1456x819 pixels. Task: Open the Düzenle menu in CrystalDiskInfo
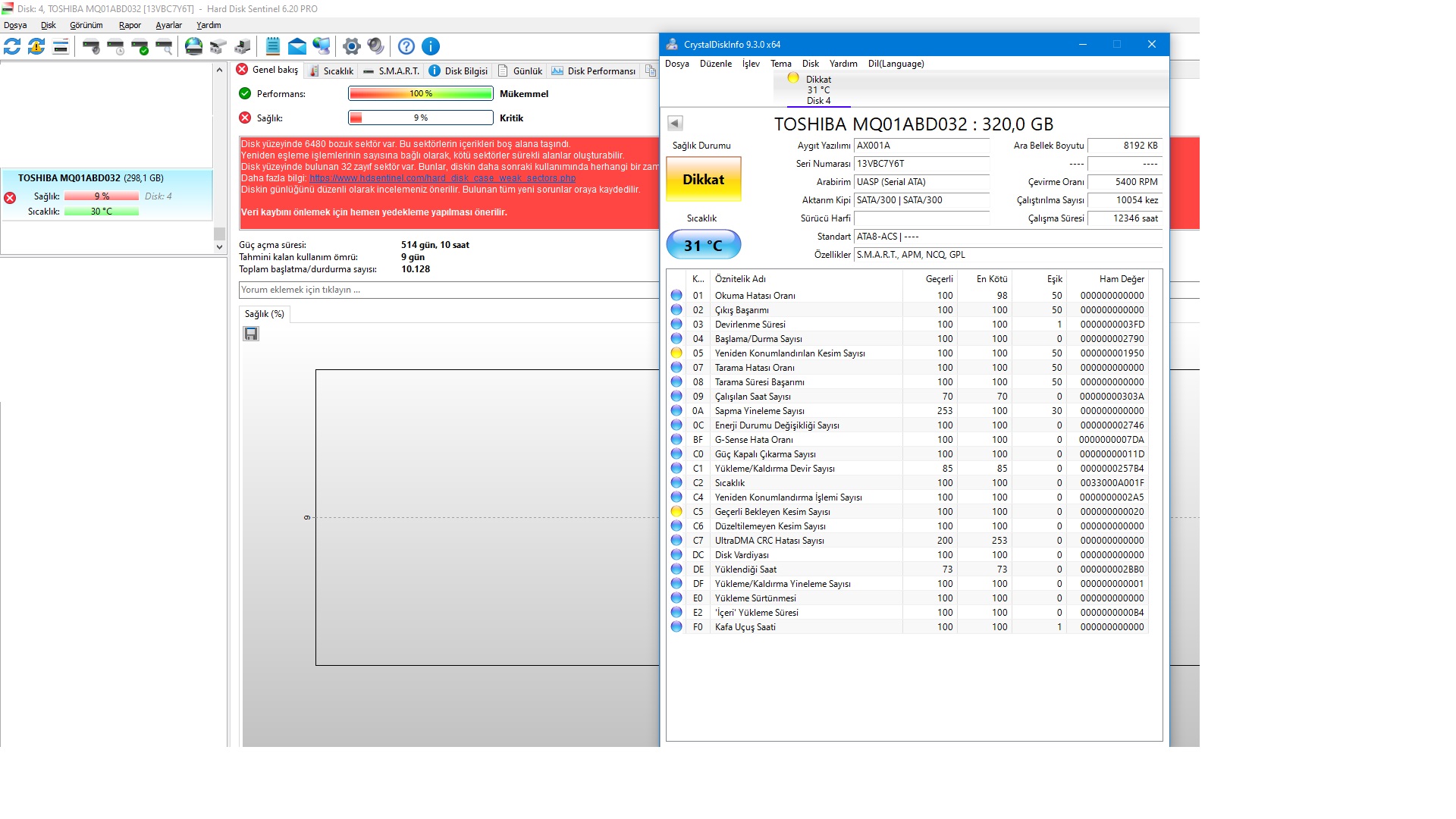pos(716,64)
